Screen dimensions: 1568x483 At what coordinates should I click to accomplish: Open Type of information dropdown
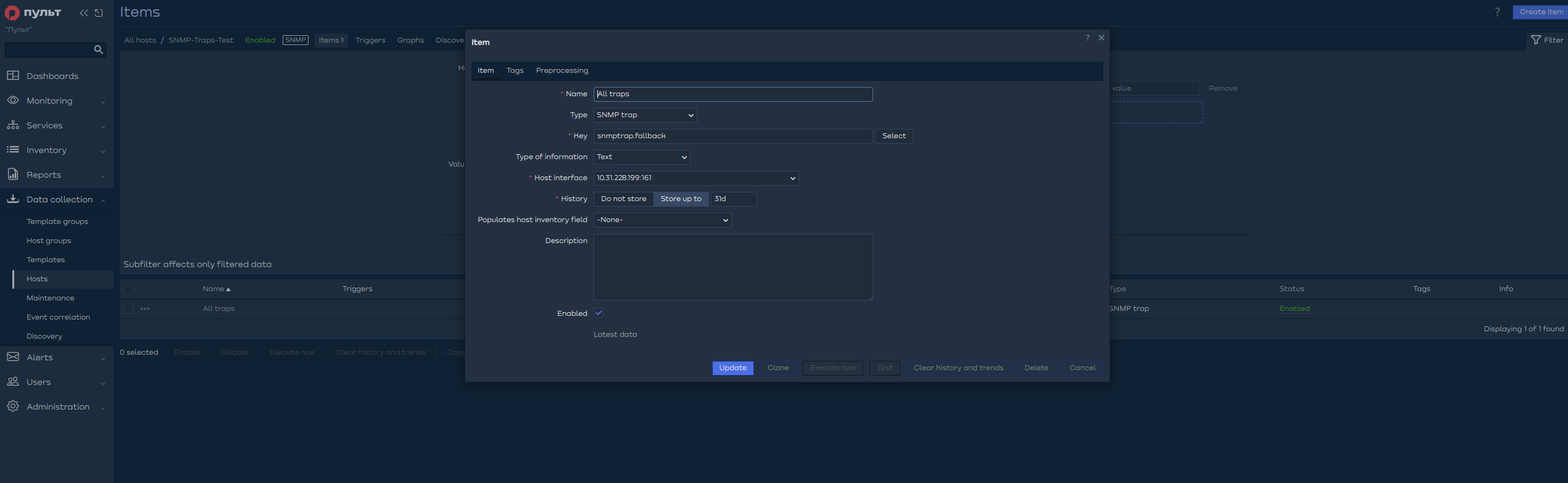[642, 157]
